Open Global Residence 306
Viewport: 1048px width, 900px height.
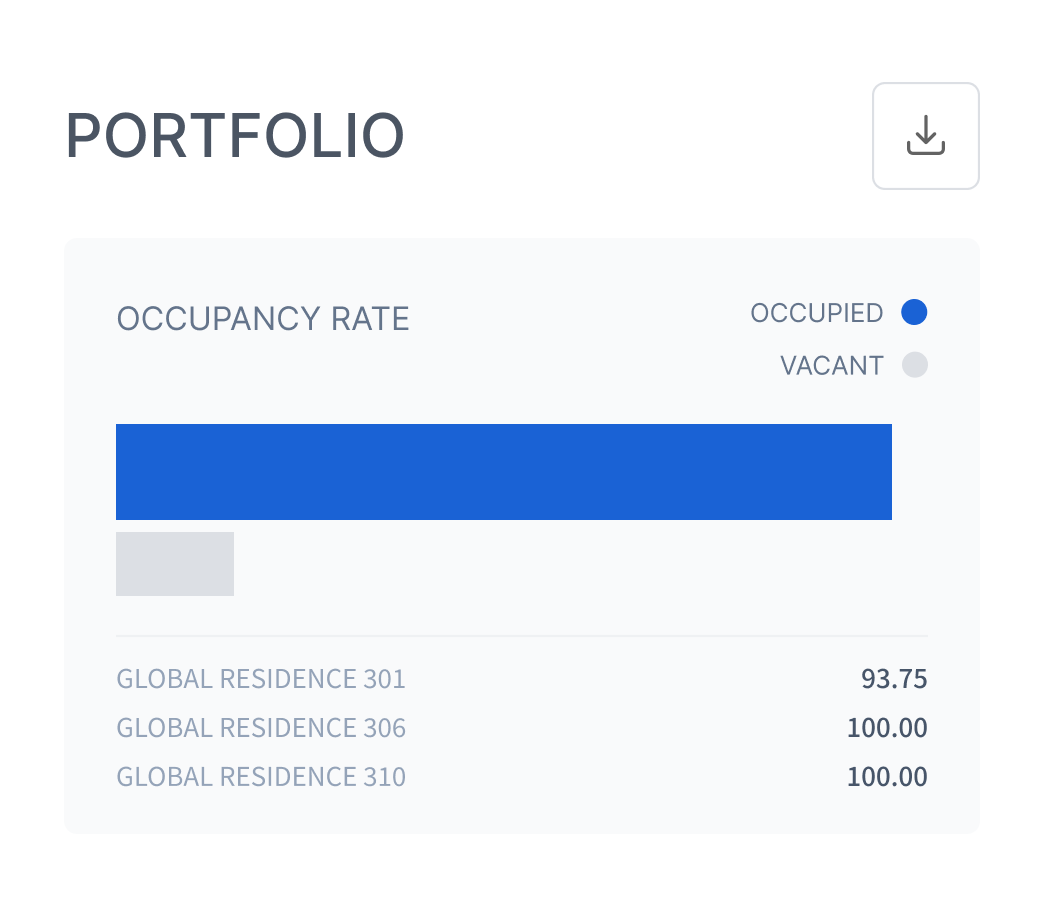pyautogui.click(x=261, y=728)
